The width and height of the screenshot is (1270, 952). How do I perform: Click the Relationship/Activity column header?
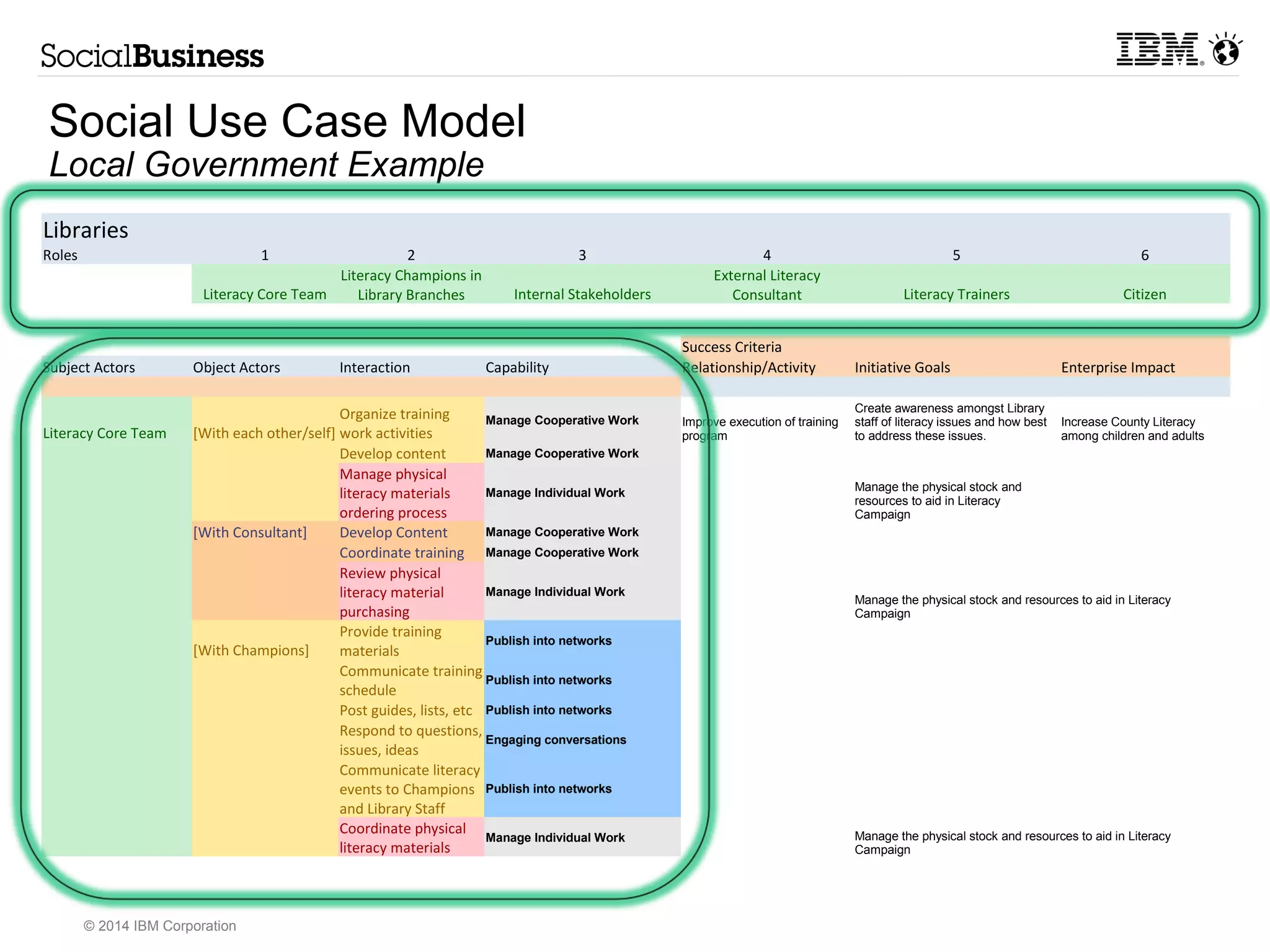748,368
